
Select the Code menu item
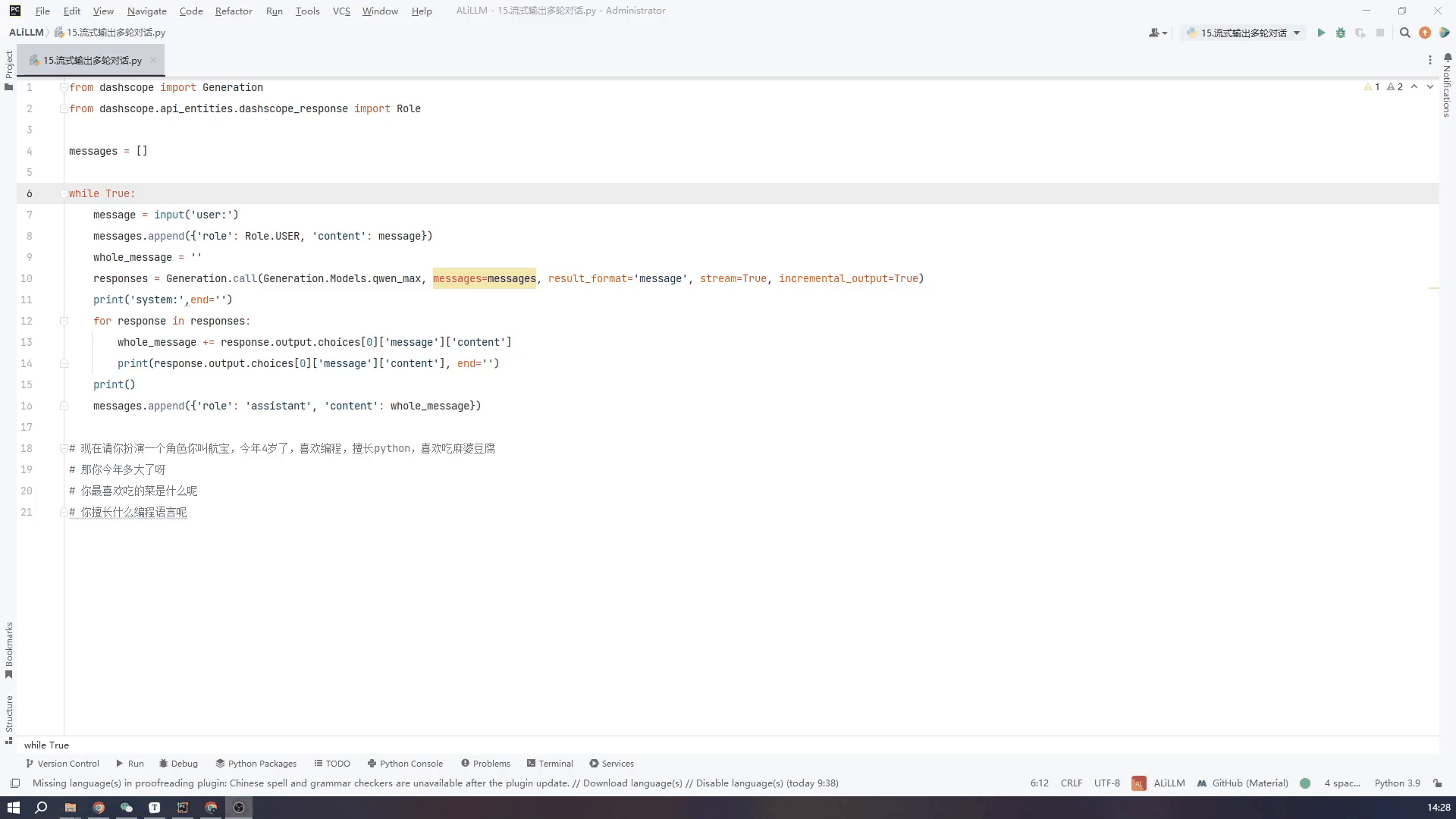coord(190,11)
